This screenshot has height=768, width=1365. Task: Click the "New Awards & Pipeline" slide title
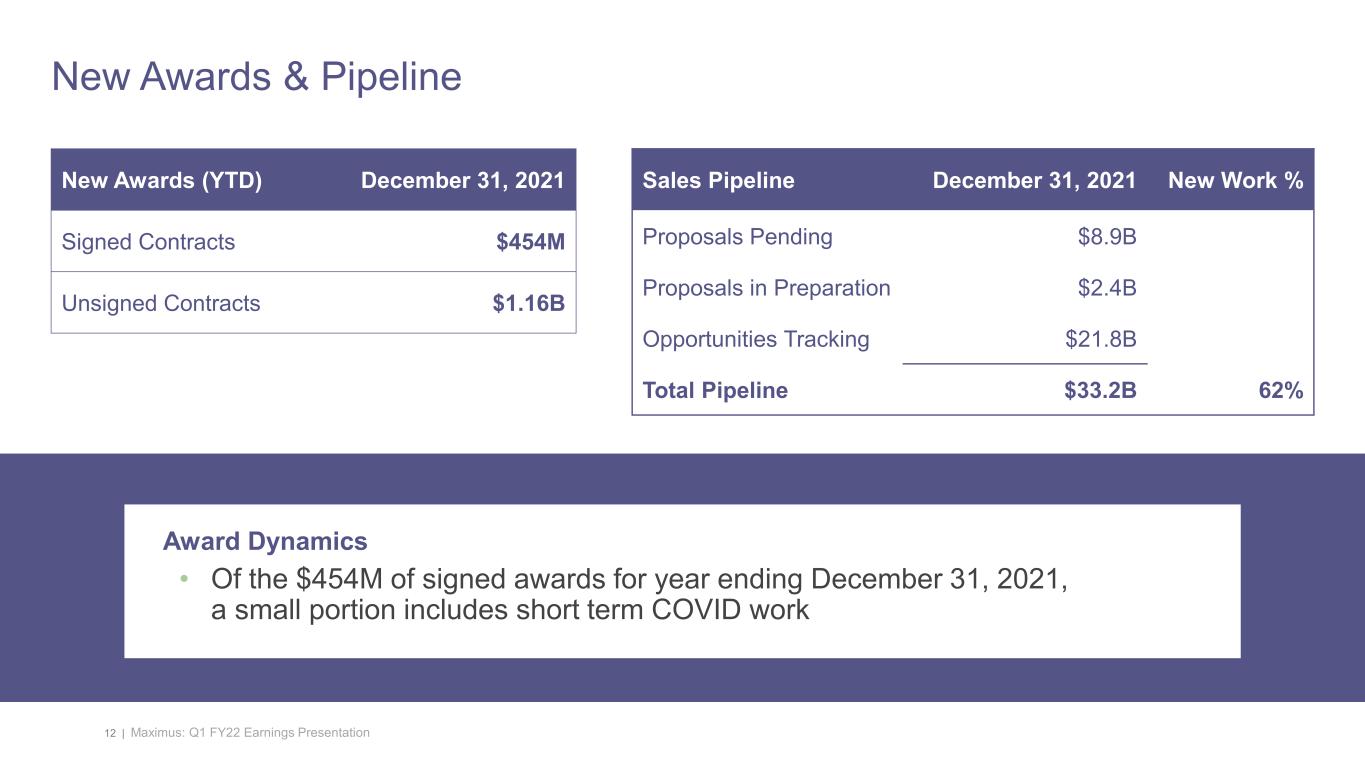coord(256,77)
